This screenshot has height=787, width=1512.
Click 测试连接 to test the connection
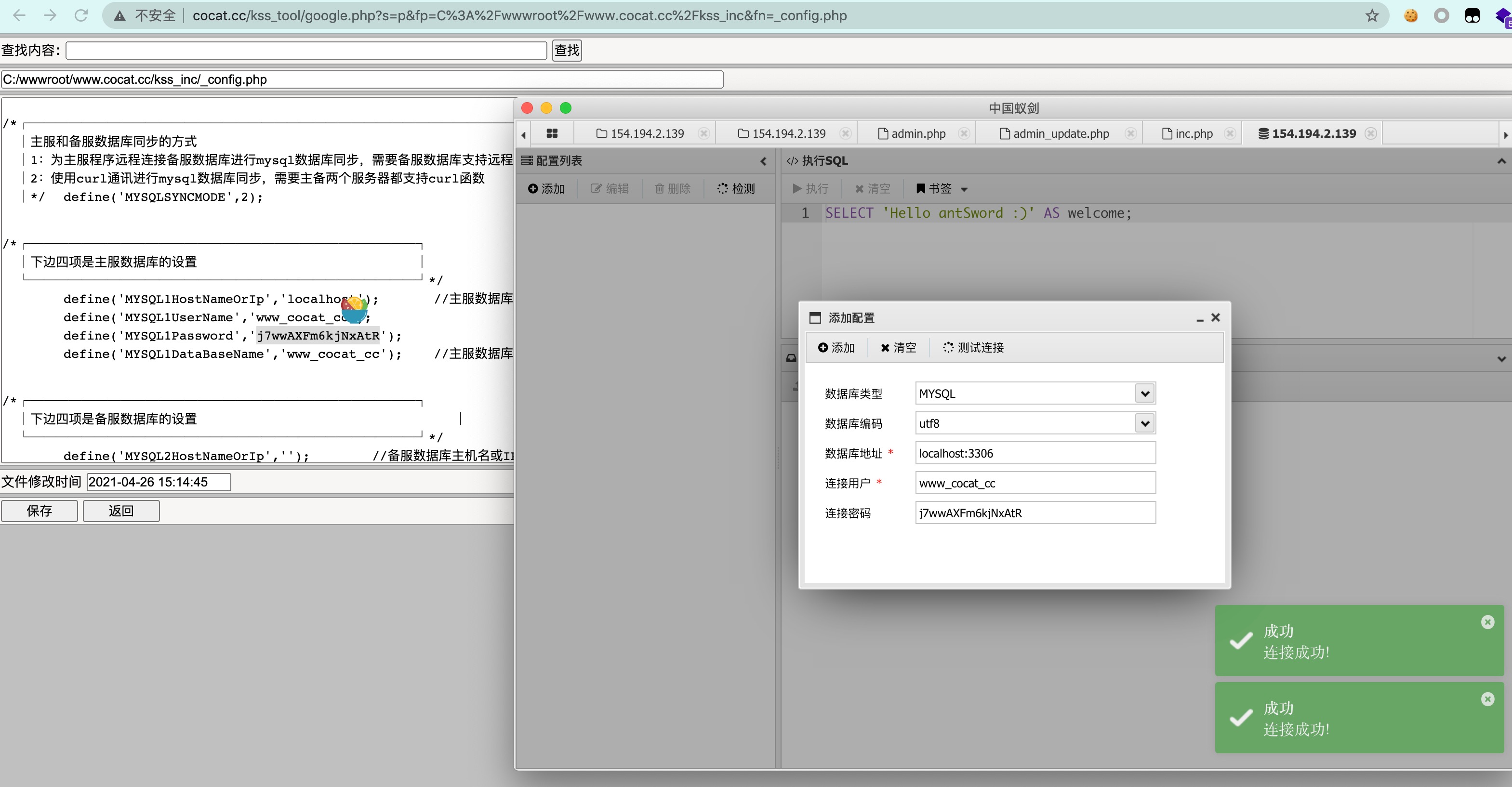973,347
